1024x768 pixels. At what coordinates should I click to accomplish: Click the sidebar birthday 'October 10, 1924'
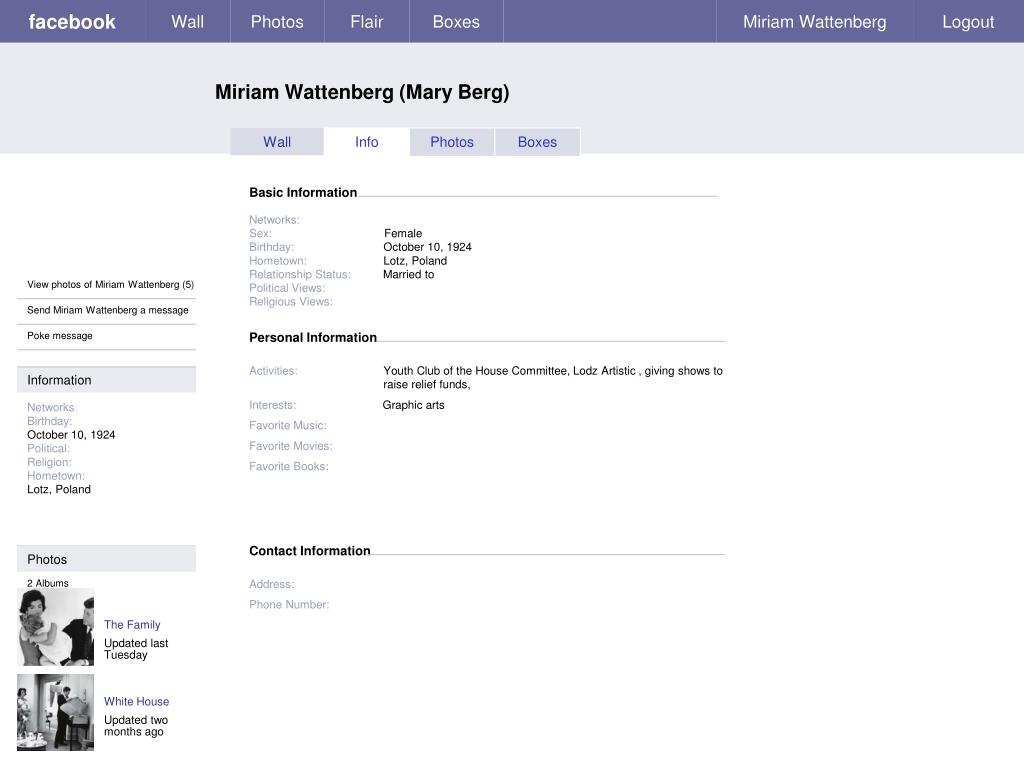coord(71,435)
